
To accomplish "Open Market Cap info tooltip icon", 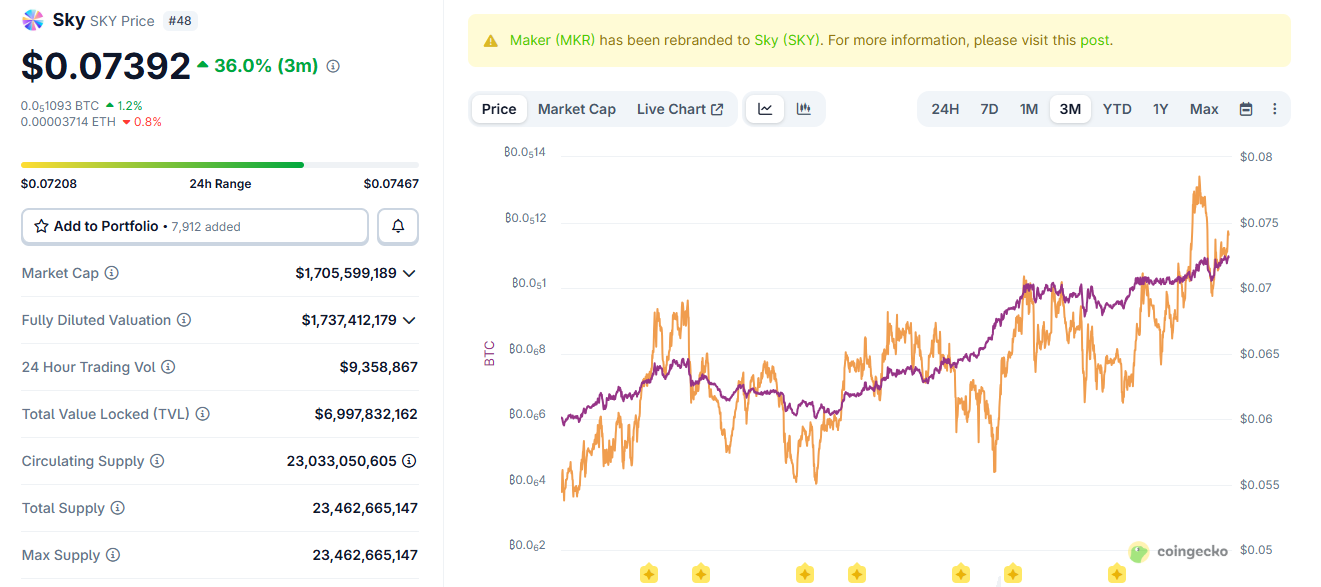I will (112, 273).
